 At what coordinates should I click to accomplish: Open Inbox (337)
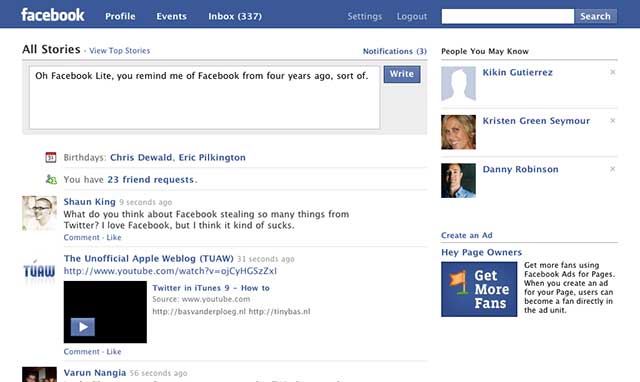(235, 16)
